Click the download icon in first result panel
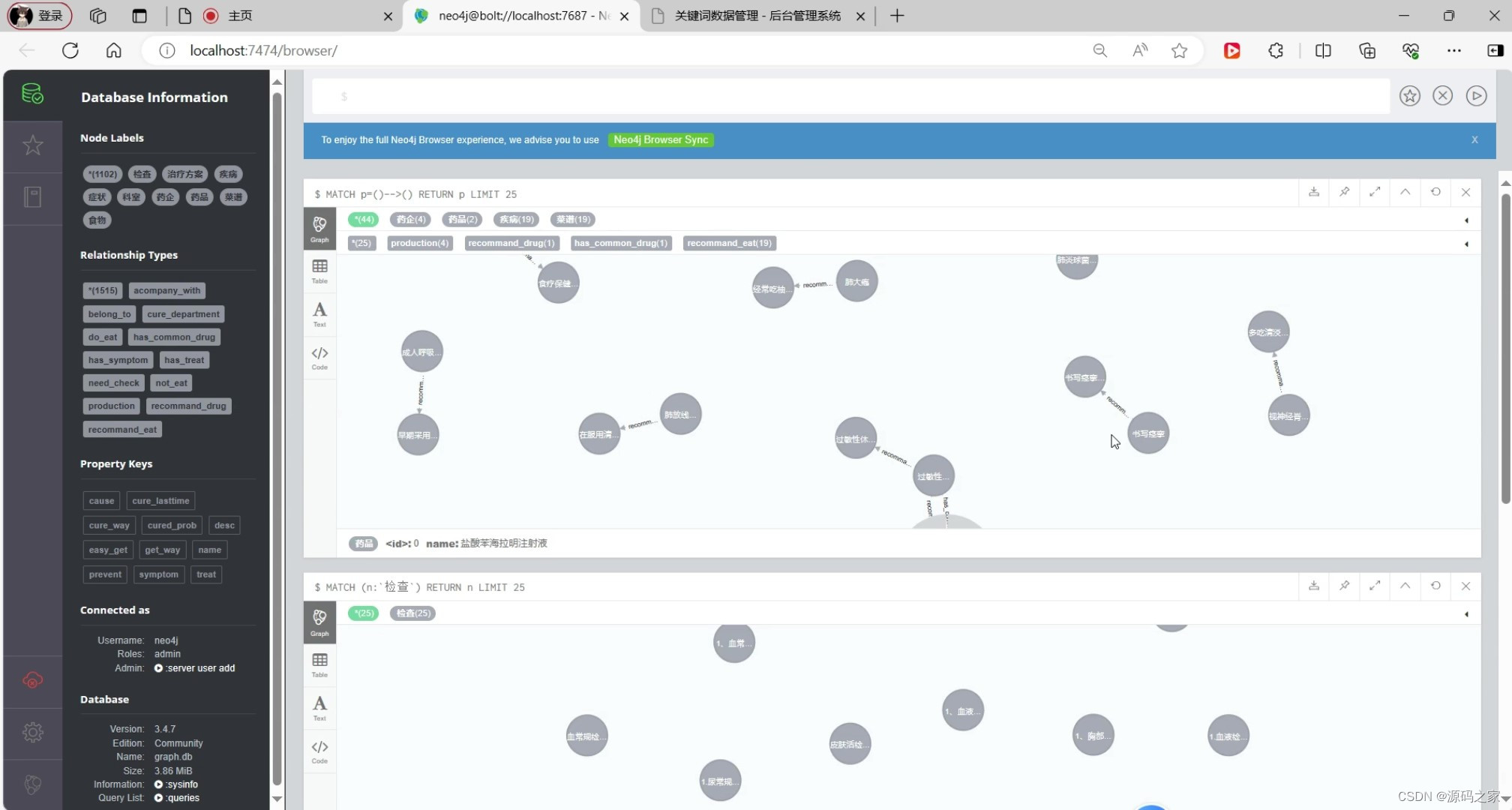 tap(1314, 192)
